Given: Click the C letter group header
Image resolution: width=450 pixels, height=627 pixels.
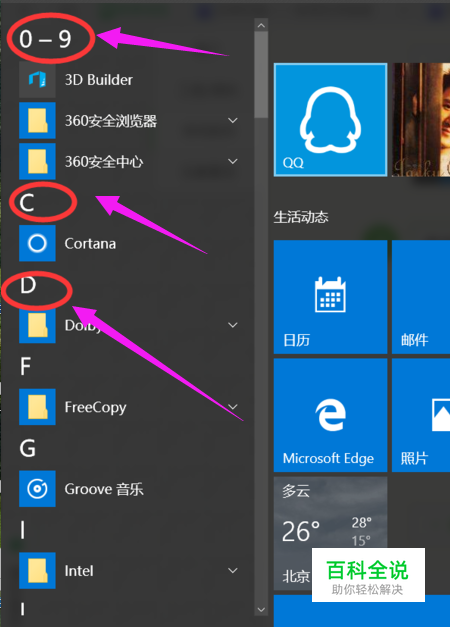Looking at the screenshot, I should tap(27, 203).
